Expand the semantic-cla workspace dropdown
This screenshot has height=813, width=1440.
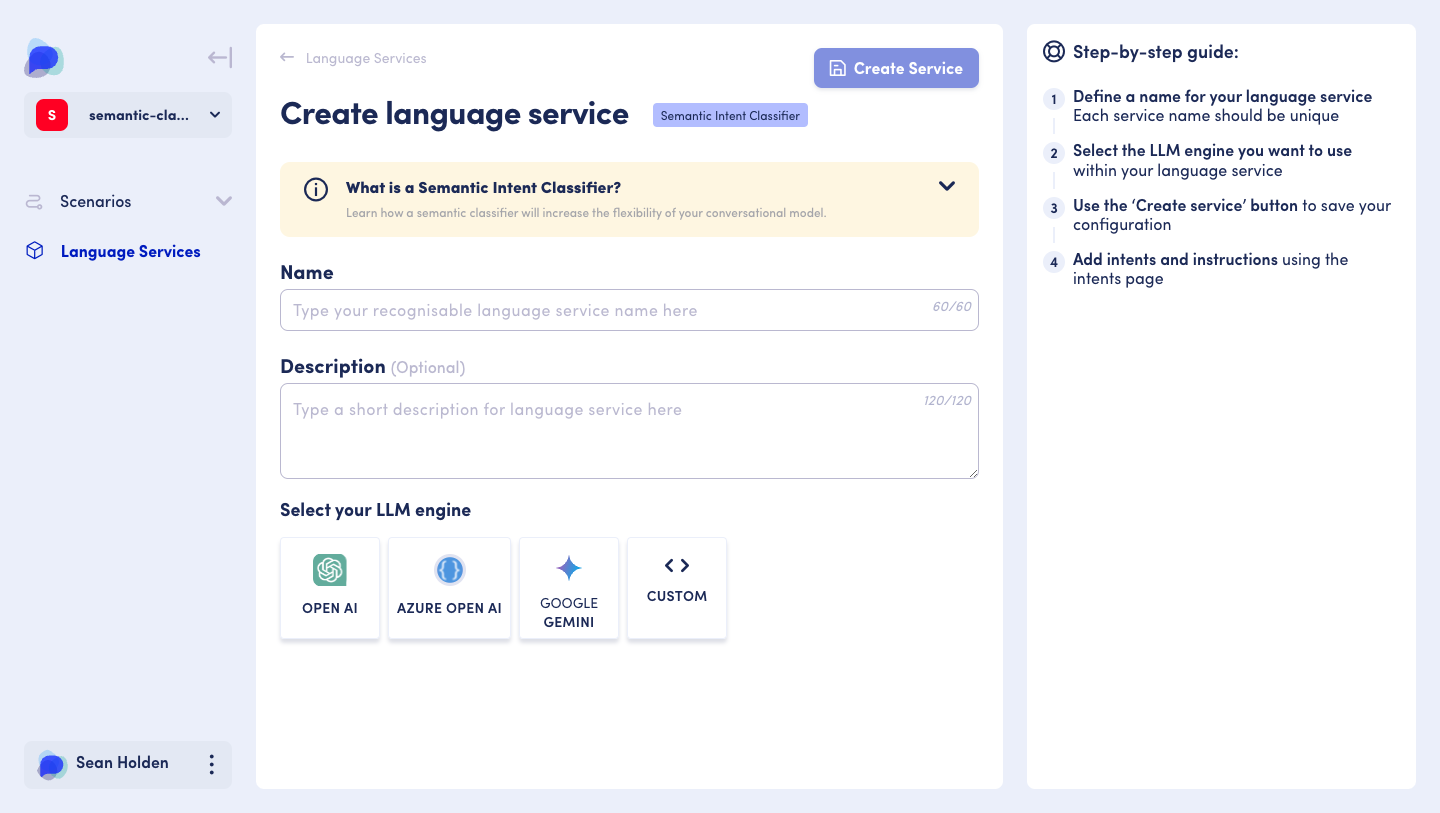[214, 115]
